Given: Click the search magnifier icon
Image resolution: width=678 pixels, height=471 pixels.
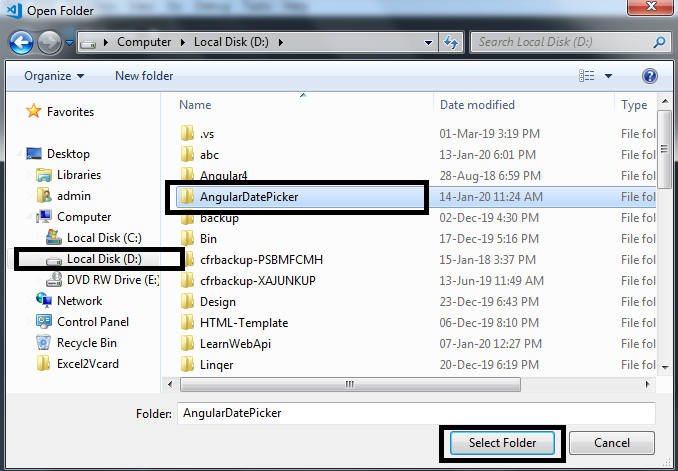Looking at the screenshot, I should (659, 42).
